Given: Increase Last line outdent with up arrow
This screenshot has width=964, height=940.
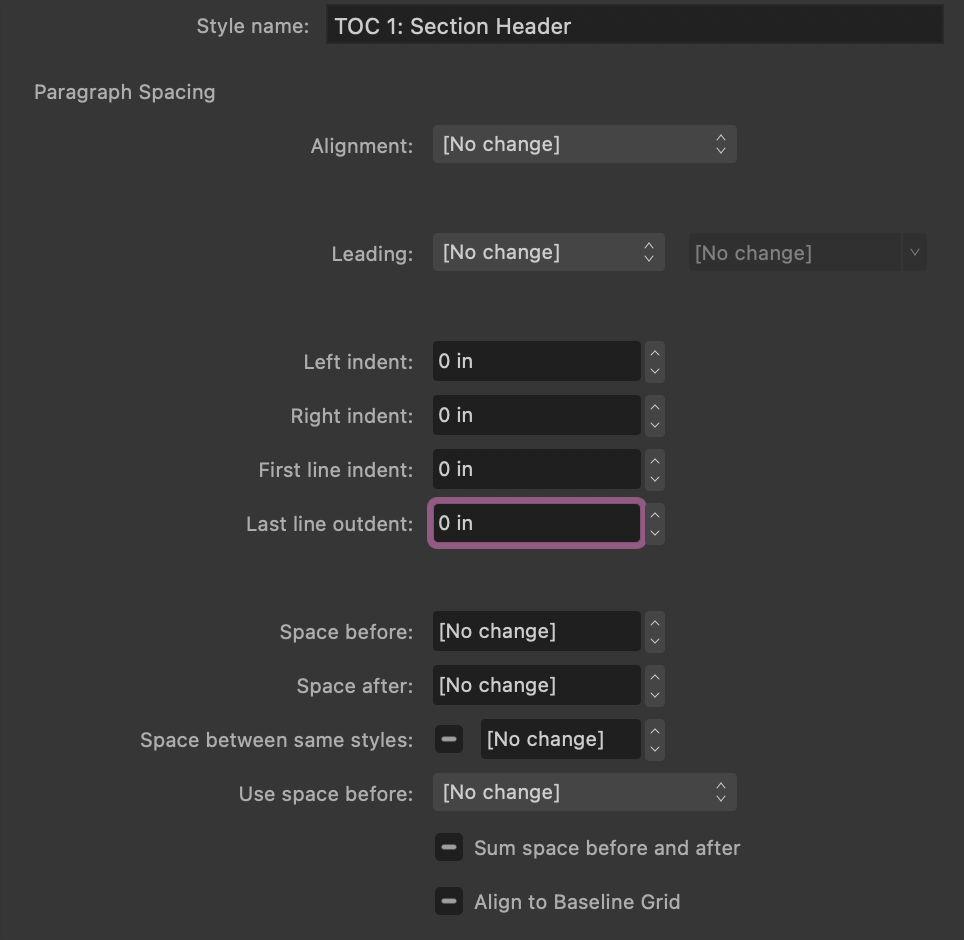Looking at the screenshot, I should pyautogui.click(x=655, y=515).
